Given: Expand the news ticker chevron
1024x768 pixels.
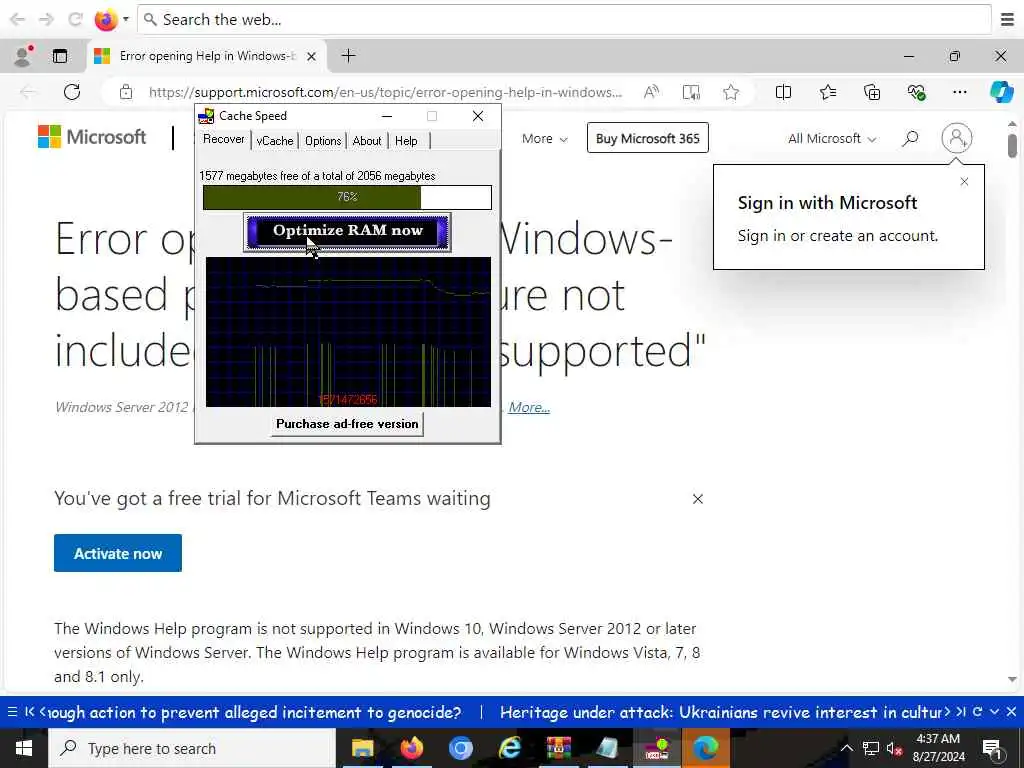Looking at the screenshot, I should [x=994, y=712].
